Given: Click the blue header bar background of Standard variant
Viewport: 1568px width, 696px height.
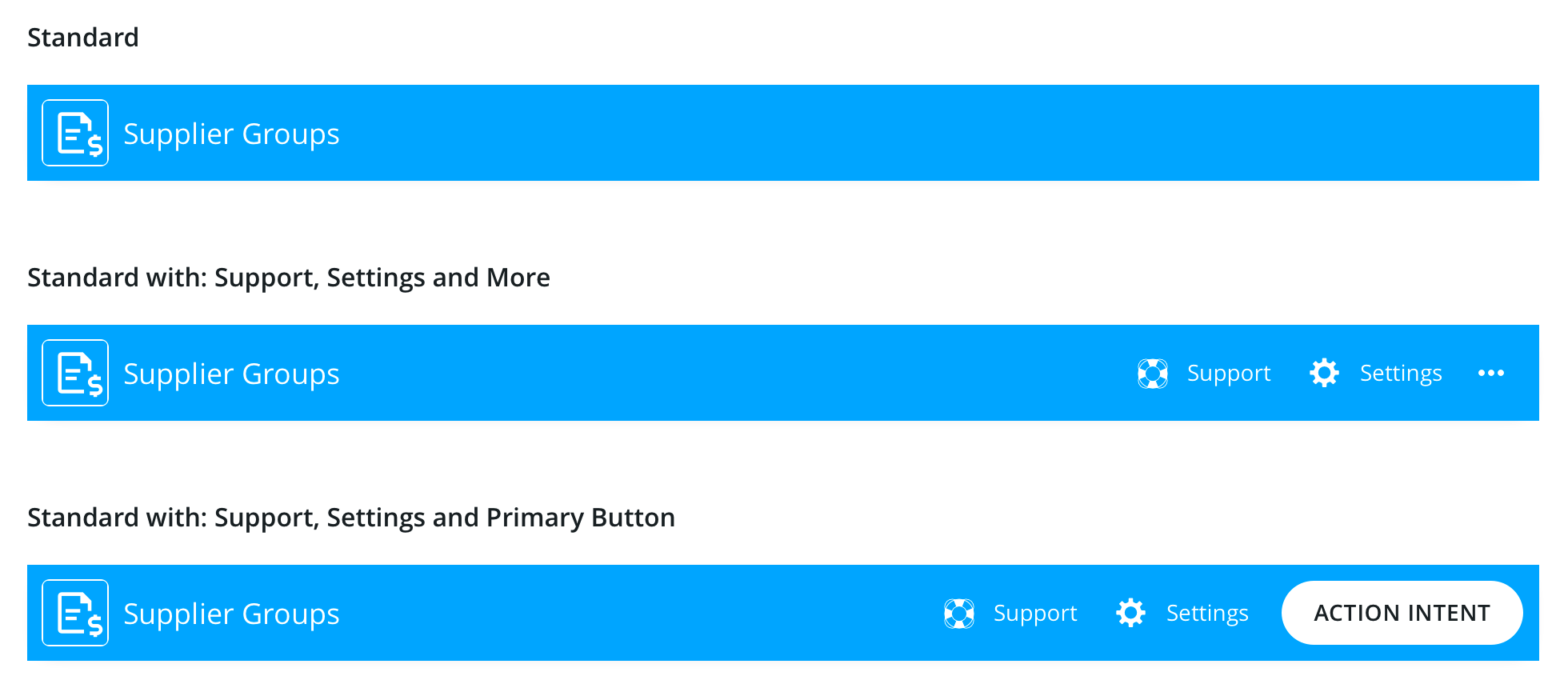Looking at the screenshot, I should (720, 133).
